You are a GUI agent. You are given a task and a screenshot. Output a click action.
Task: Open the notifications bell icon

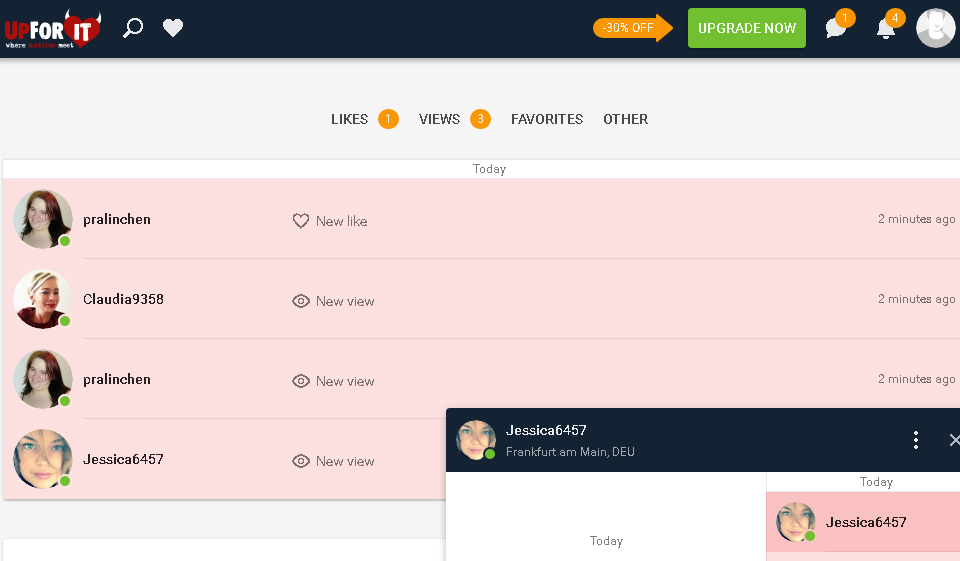(x=886, y=28)
